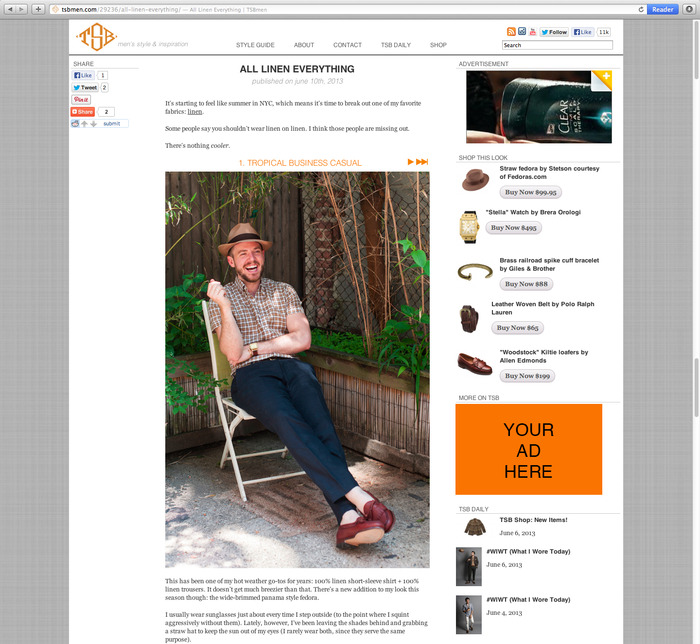700x644 pixels.
Task: Click the Pin it button
Action: [81, 100]
